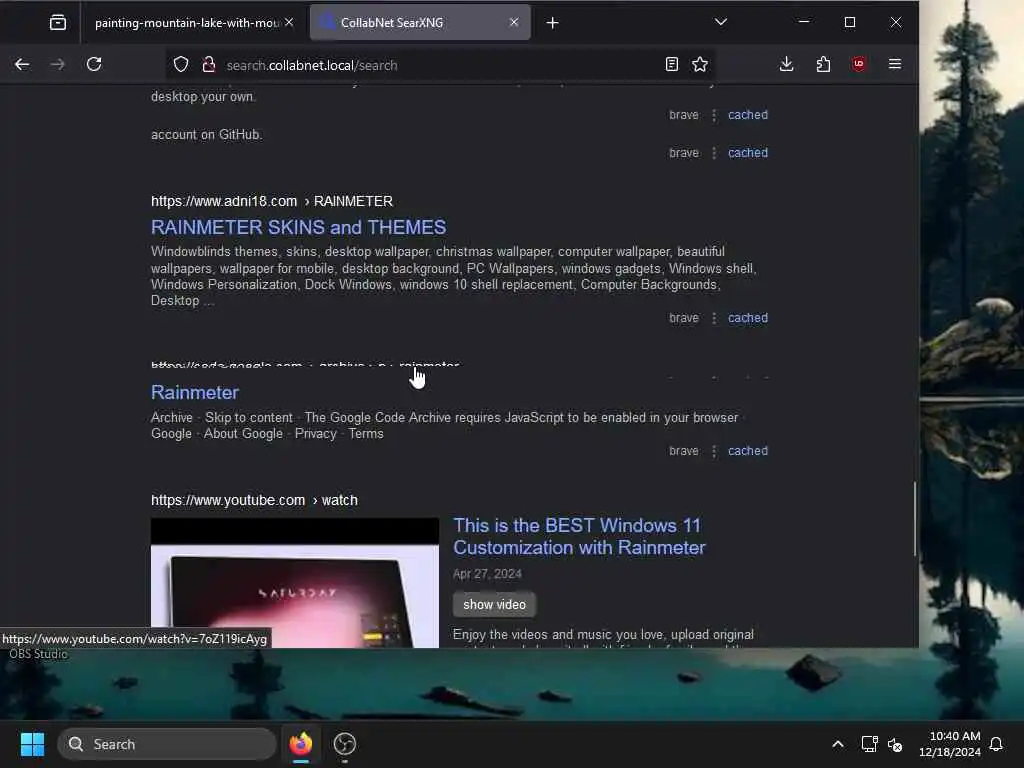
Task: Reload the page with the refresh icon
Action: coord(94,64)
